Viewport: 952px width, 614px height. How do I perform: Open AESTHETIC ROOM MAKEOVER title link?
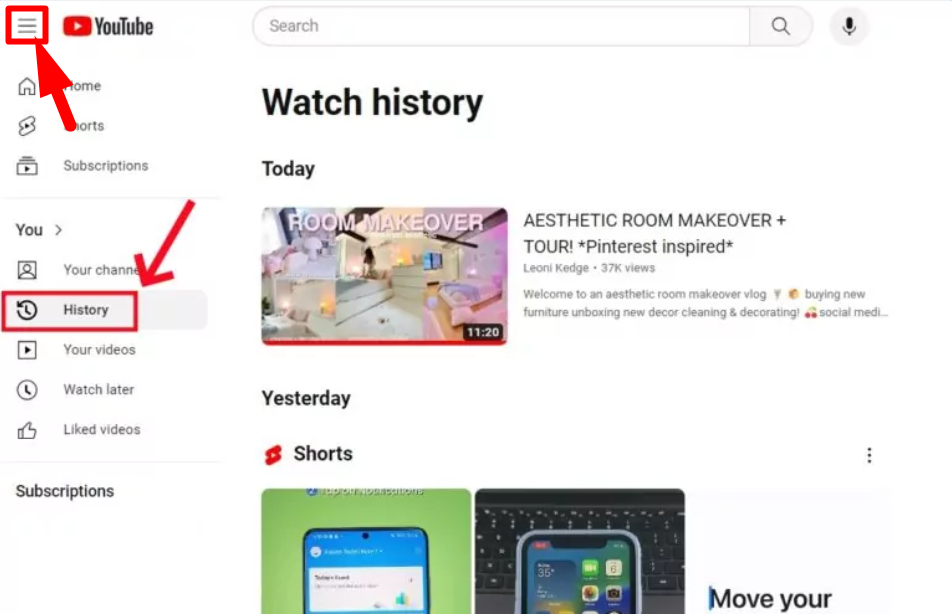(654, 233)
